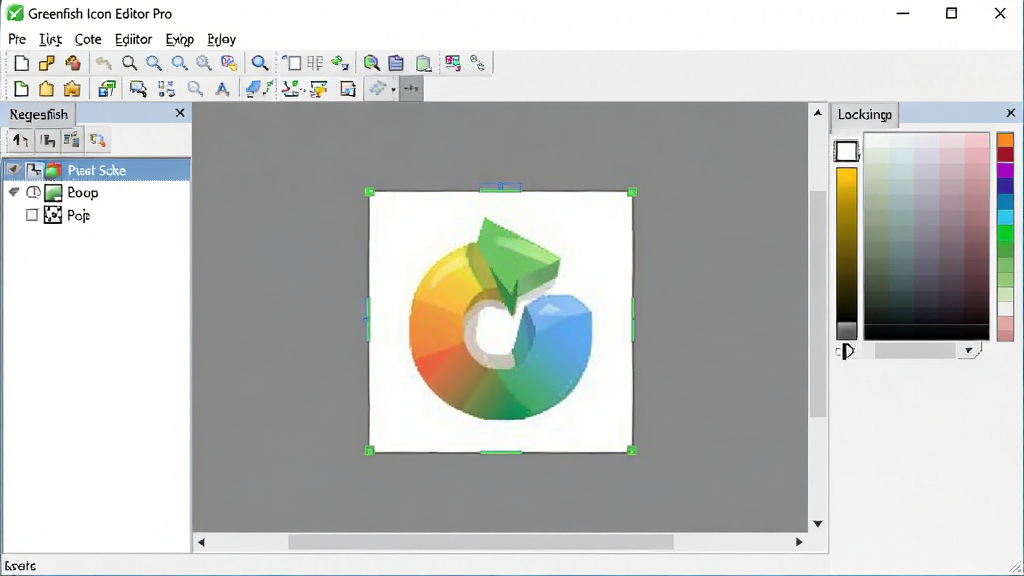Click the gray minus-plus toolbar button
Screen dimensions: 1024x576
point(411,88)
